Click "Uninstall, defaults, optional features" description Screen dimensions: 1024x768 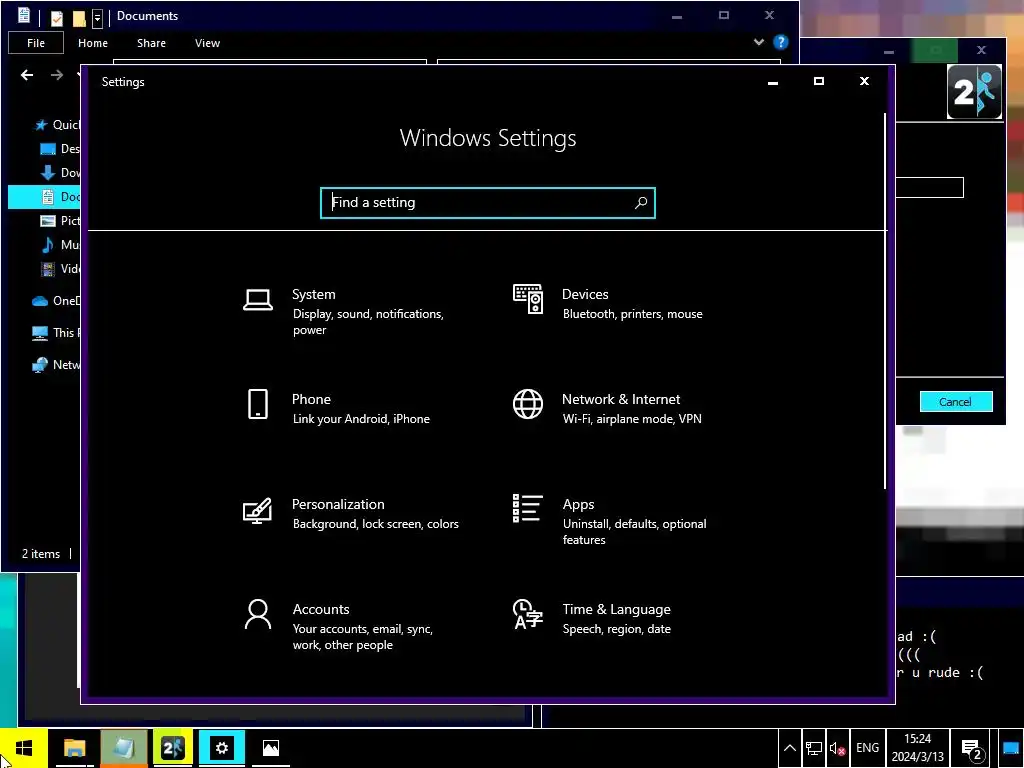[x=635, y=532]
